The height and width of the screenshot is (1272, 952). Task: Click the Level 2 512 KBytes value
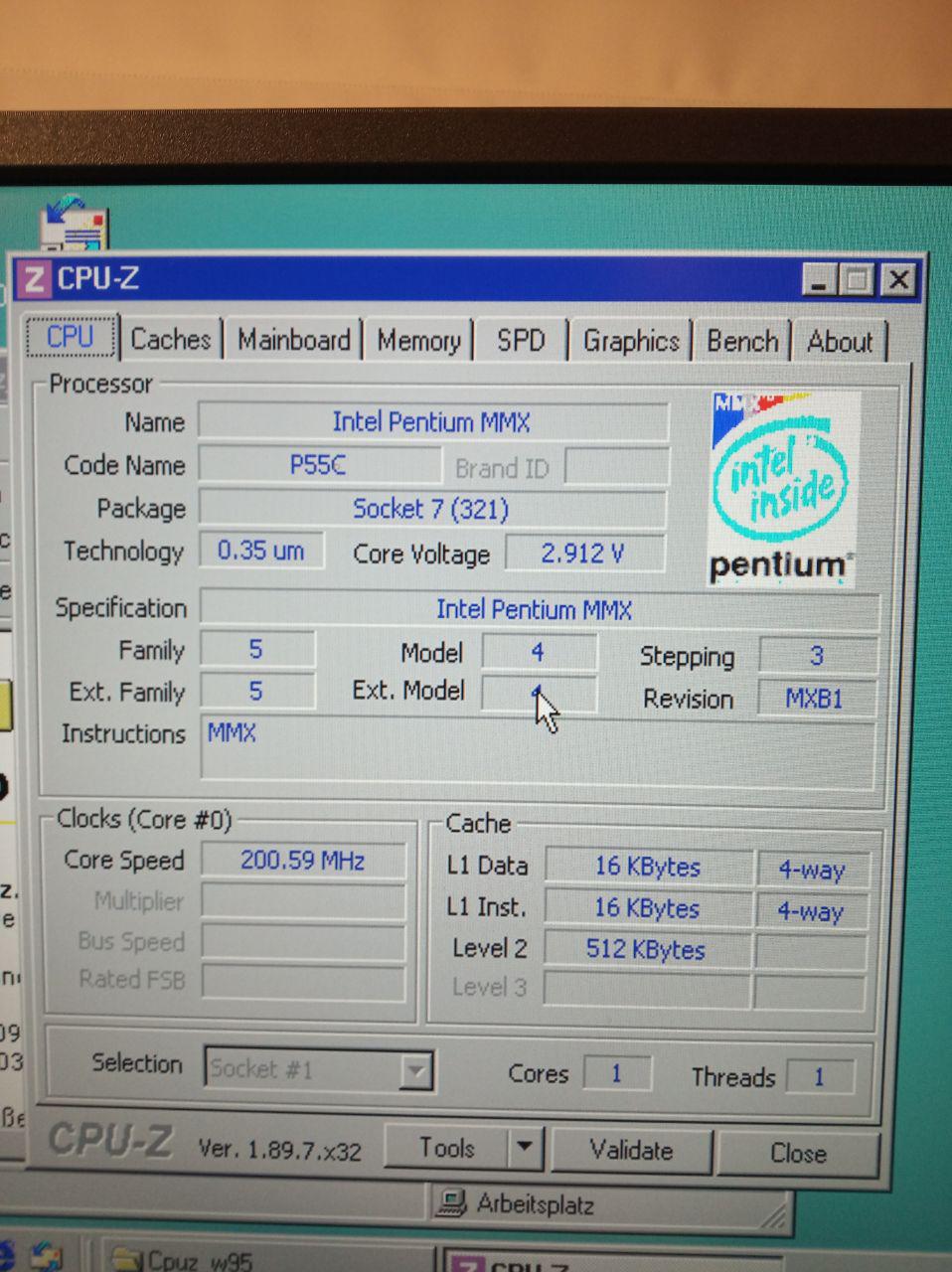pyautogui.click(x=646, y=950)
